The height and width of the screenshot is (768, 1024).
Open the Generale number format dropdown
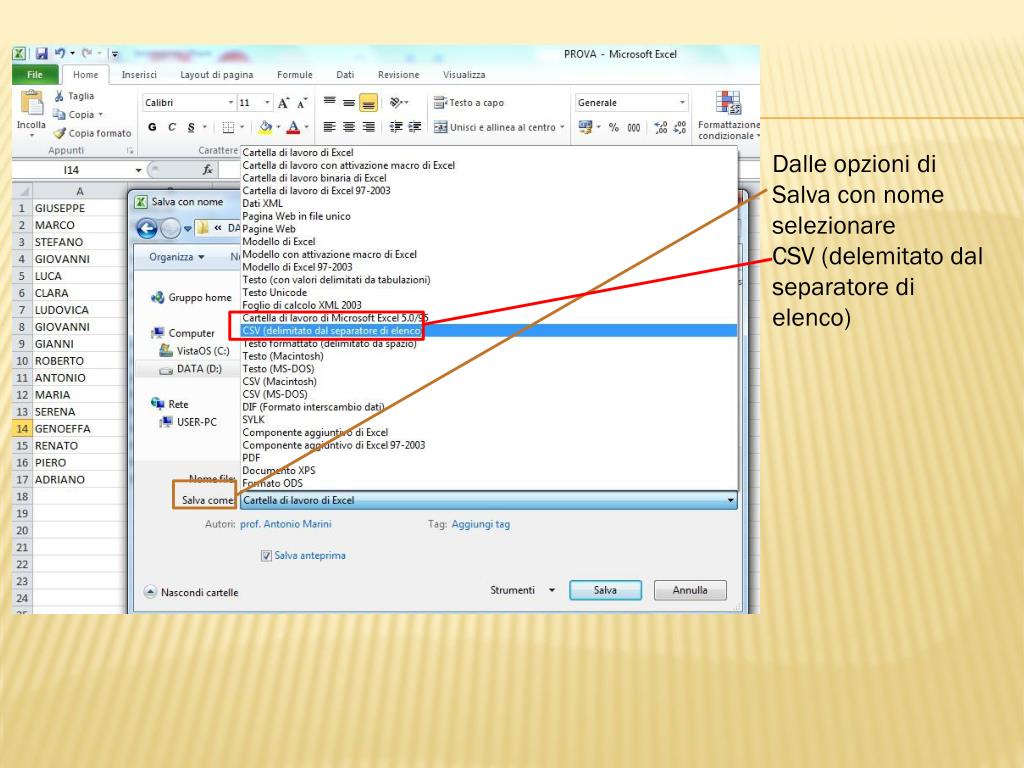click(682, 103)
